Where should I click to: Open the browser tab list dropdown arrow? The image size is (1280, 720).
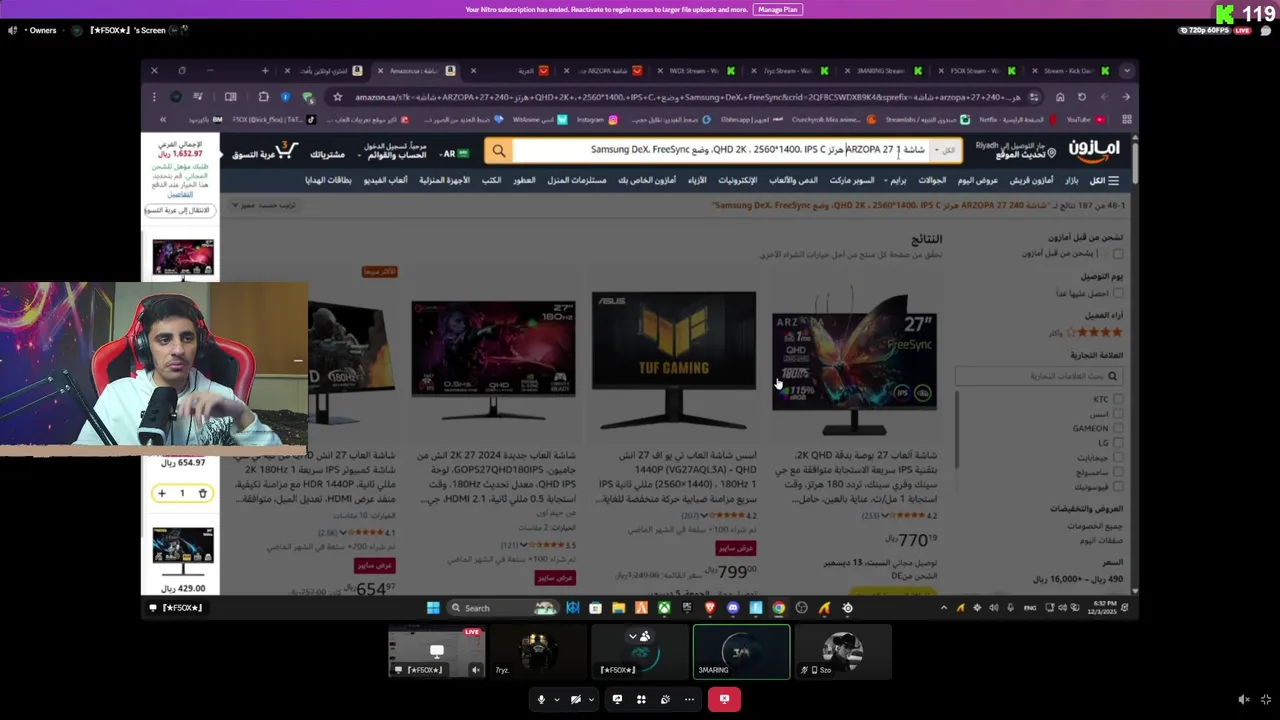point(1127,71)
